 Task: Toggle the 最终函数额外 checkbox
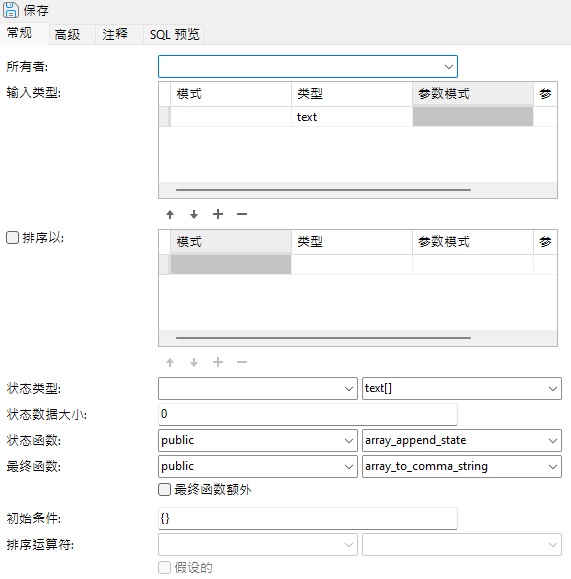click(x=164, y=490)
